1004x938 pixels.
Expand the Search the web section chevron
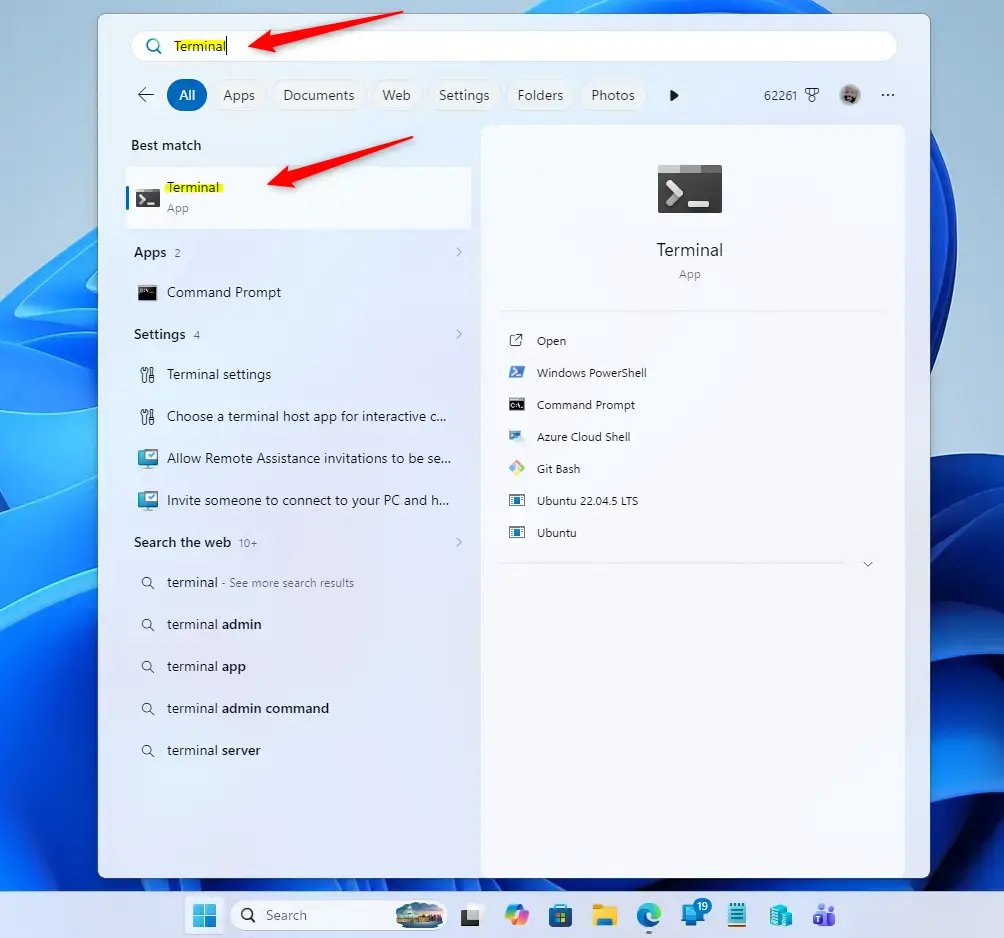tap(459, 542)
